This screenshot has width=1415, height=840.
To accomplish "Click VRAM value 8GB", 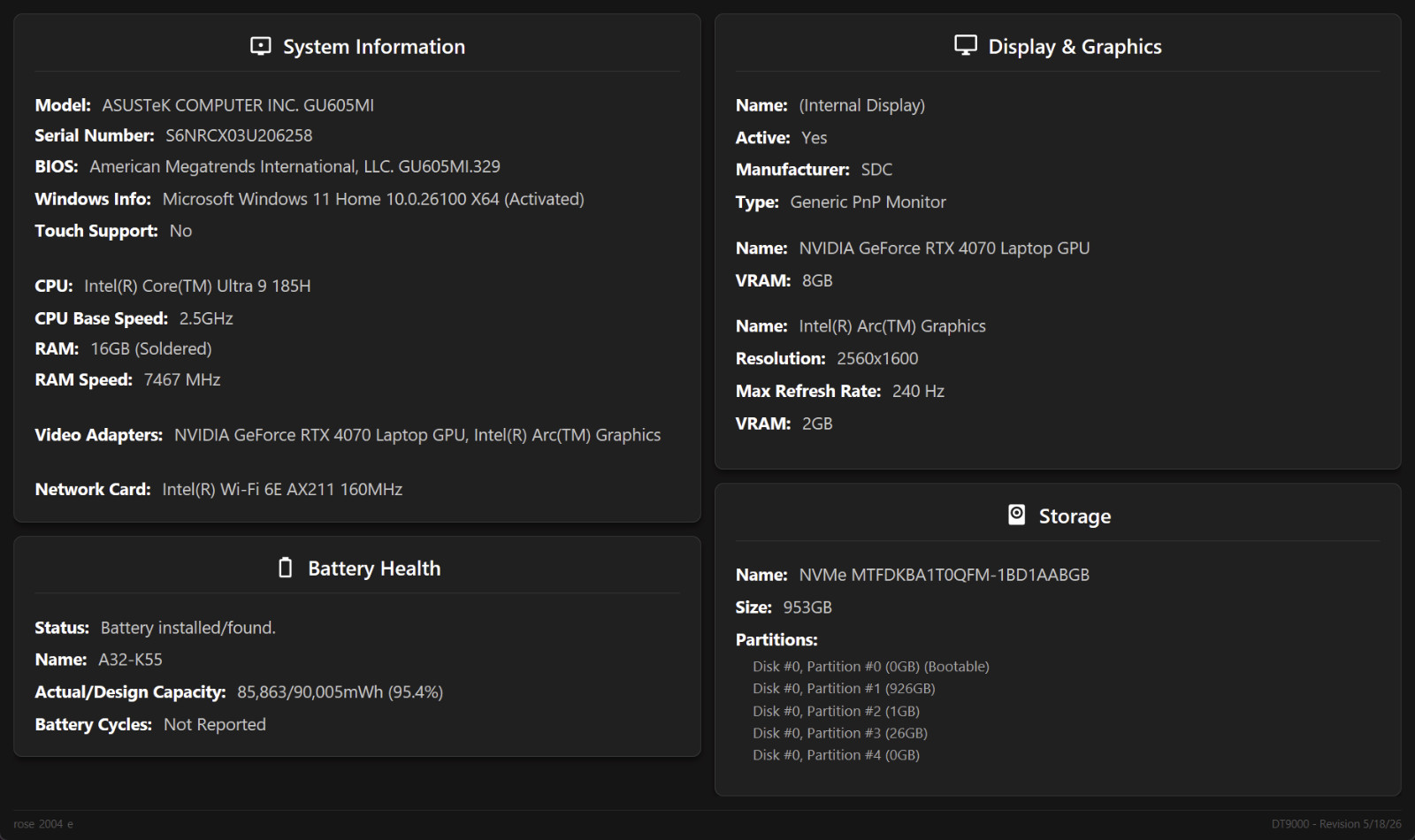I will pos(817,281).
